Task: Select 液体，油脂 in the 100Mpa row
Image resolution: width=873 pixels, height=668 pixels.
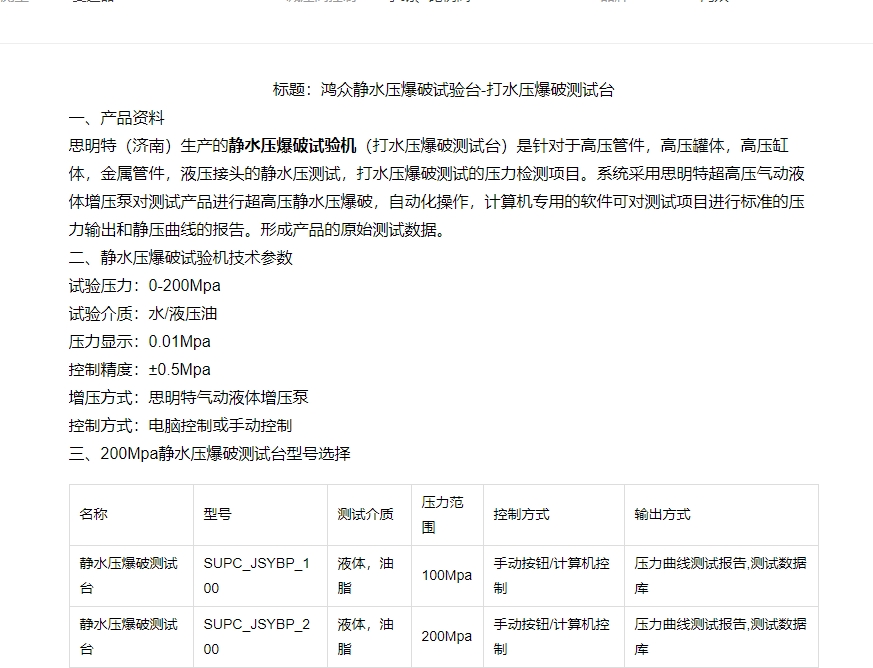Action: click(370, 576)
